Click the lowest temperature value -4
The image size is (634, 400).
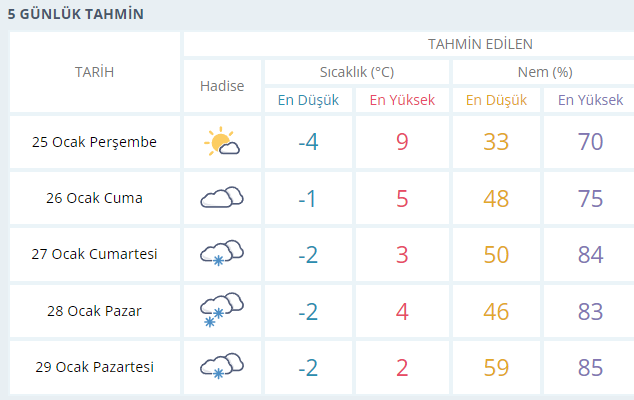[x=308, y=142]
